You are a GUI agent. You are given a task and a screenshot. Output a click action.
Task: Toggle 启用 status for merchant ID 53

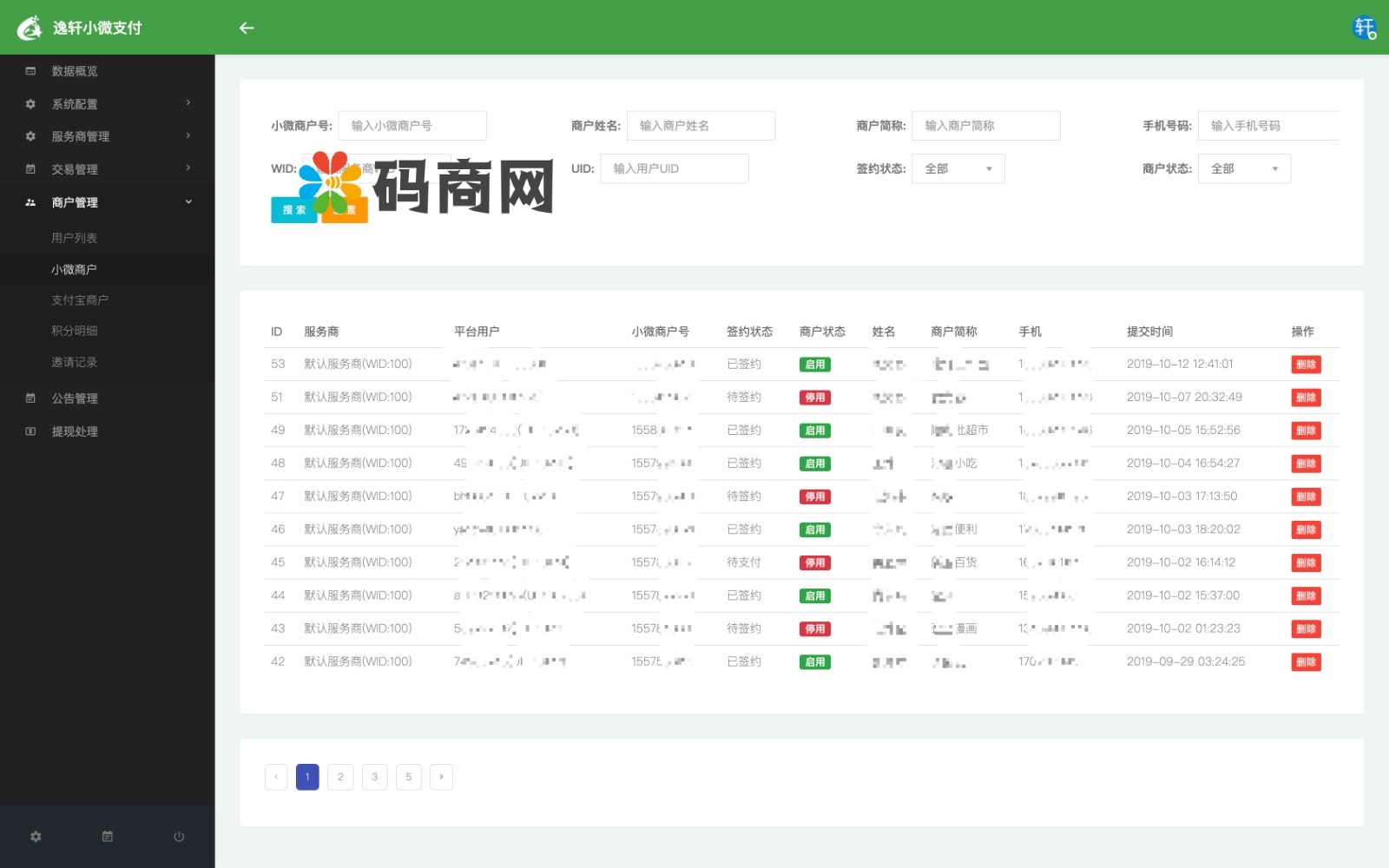(x=816, y=364)
